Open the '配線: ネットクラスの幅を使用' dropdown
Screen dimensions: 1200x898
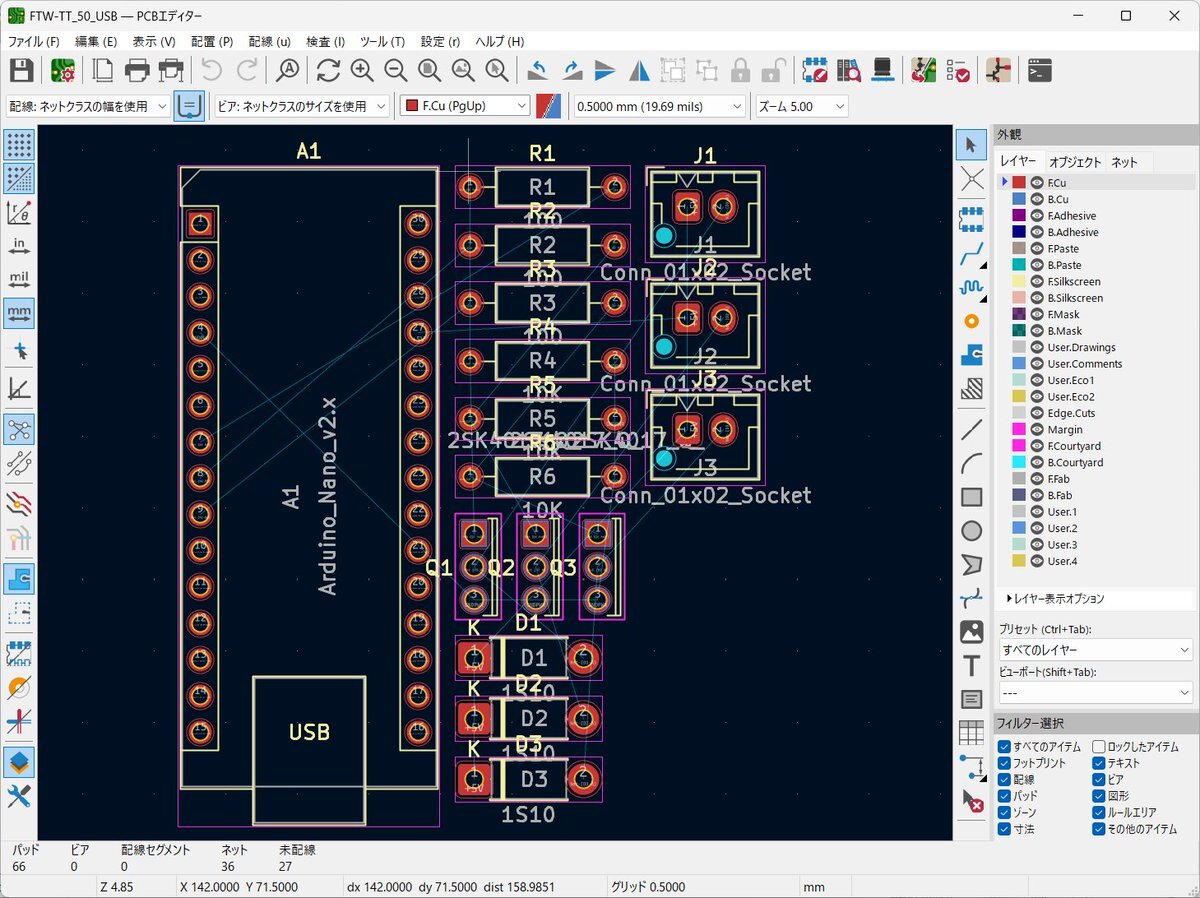coord(88,106)
